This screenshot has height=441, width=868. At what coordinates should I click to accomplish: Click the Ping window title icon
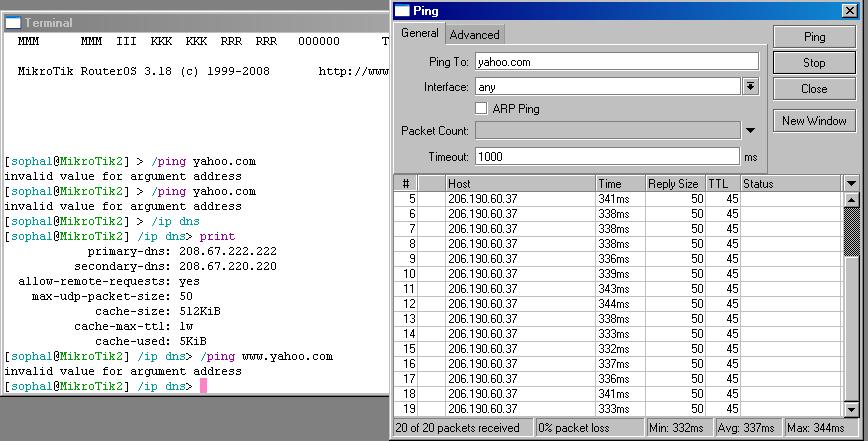(402, 11)
